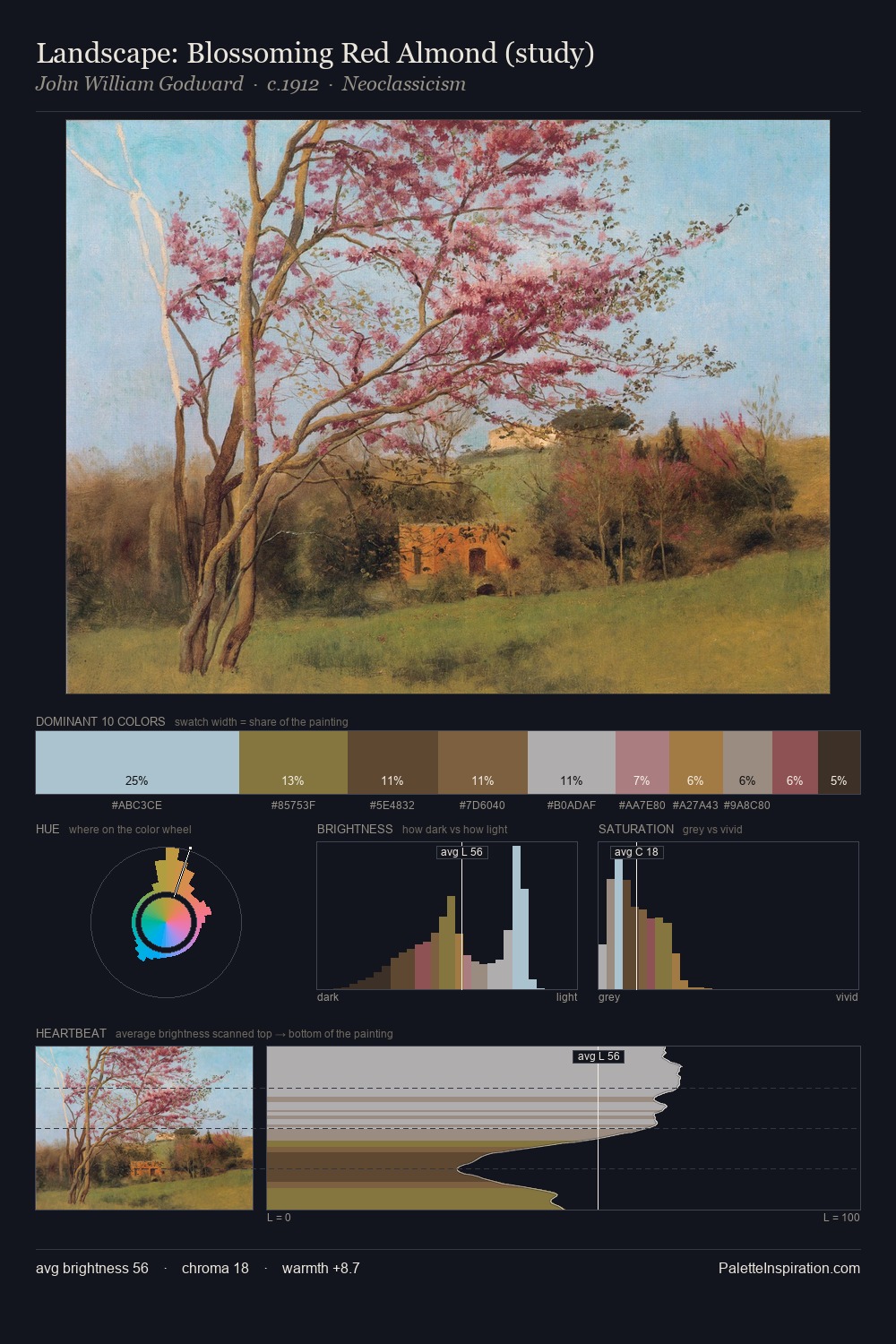
Task: Click chroma 18 in footer
Action: click(x=215, y=1268)
